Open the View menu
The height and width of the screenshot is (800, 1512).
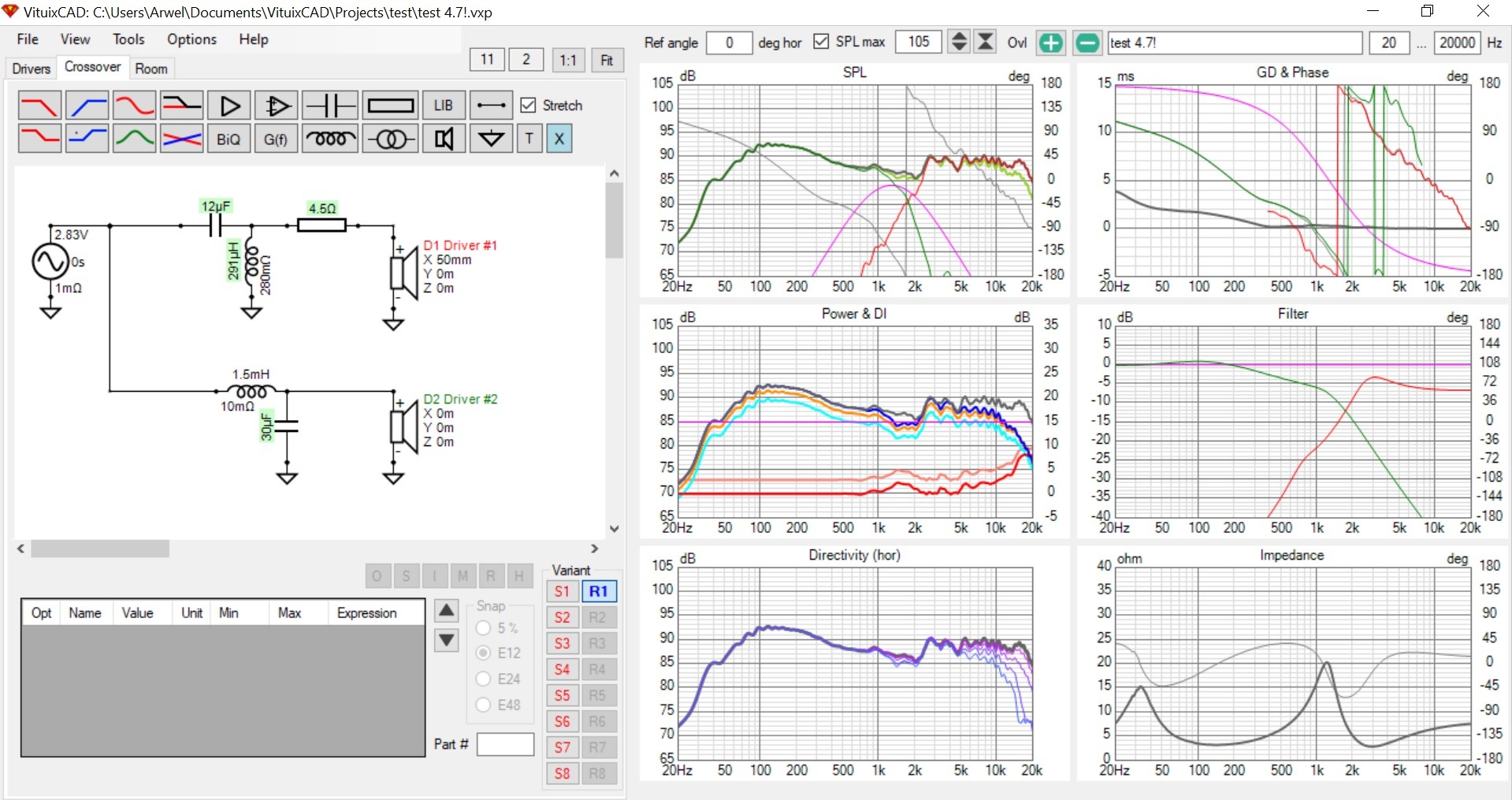(75, 39)
